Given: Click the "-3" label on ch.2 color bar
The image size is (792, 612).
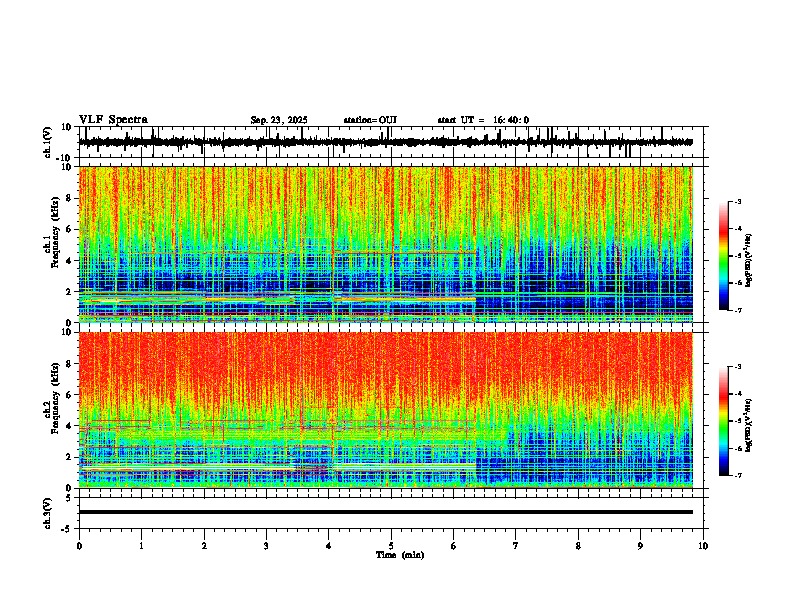Looking at the screenshot, I should (738, 367).
